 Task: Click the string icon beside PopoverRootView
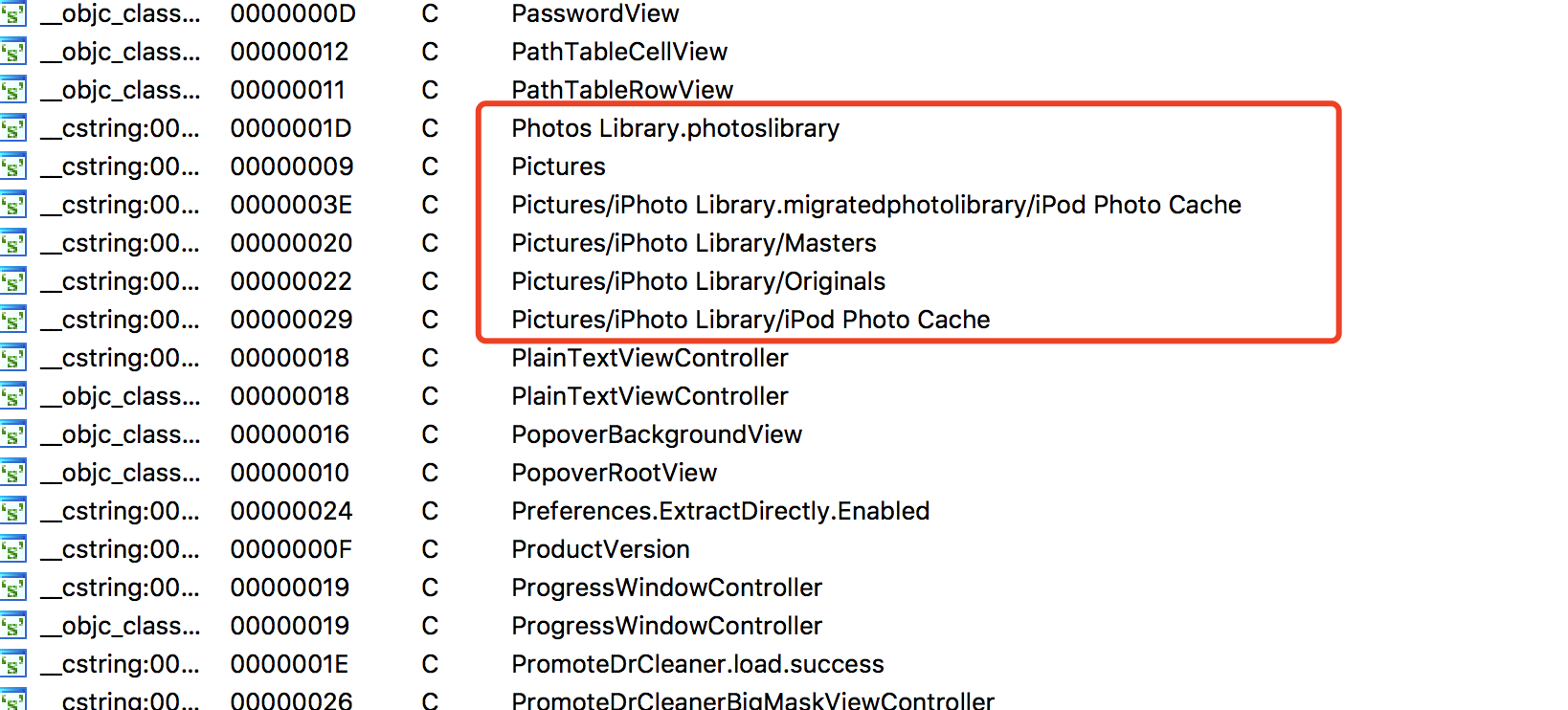click(12, 474)
